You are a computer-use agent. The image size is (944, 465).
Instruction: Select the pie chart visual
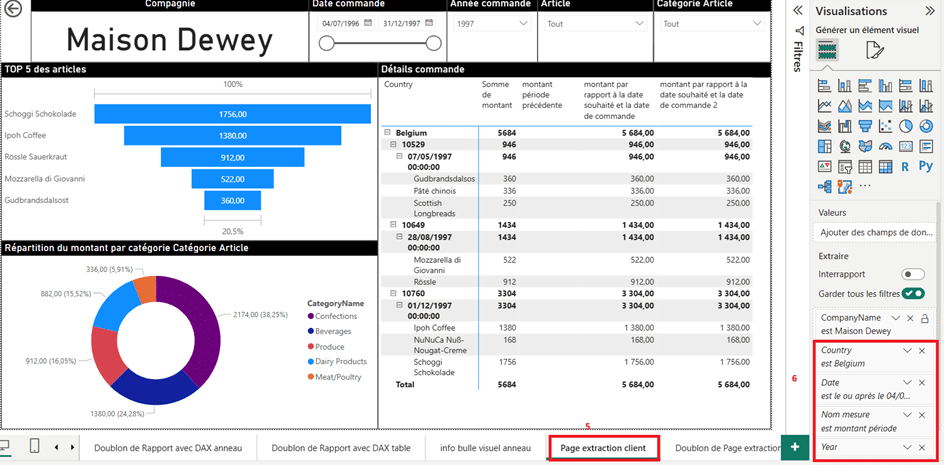click(x=906, y=126)
